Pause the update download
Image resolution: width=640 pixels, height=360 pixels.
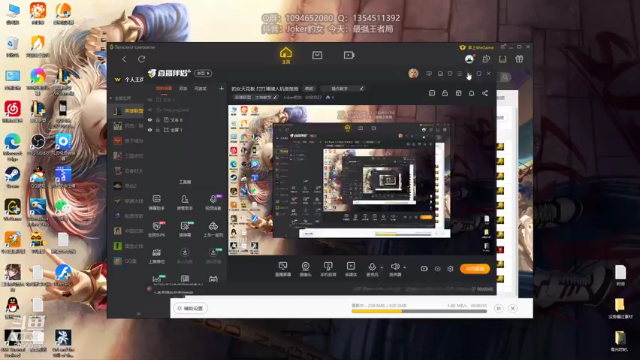click(499, 308)
